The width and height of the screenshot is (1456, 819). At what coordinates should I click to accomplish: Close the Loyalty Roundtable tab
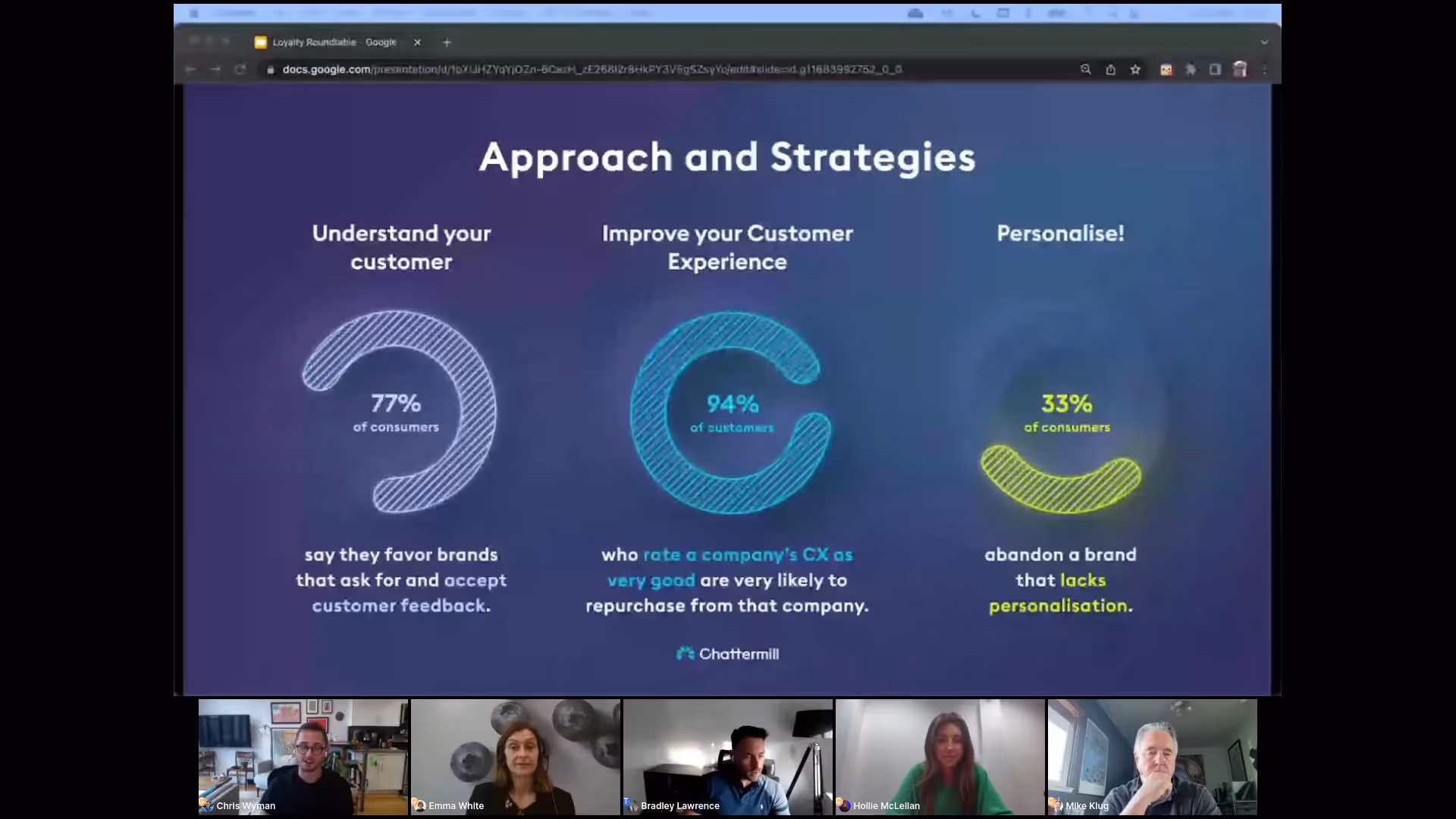(417, 42)
